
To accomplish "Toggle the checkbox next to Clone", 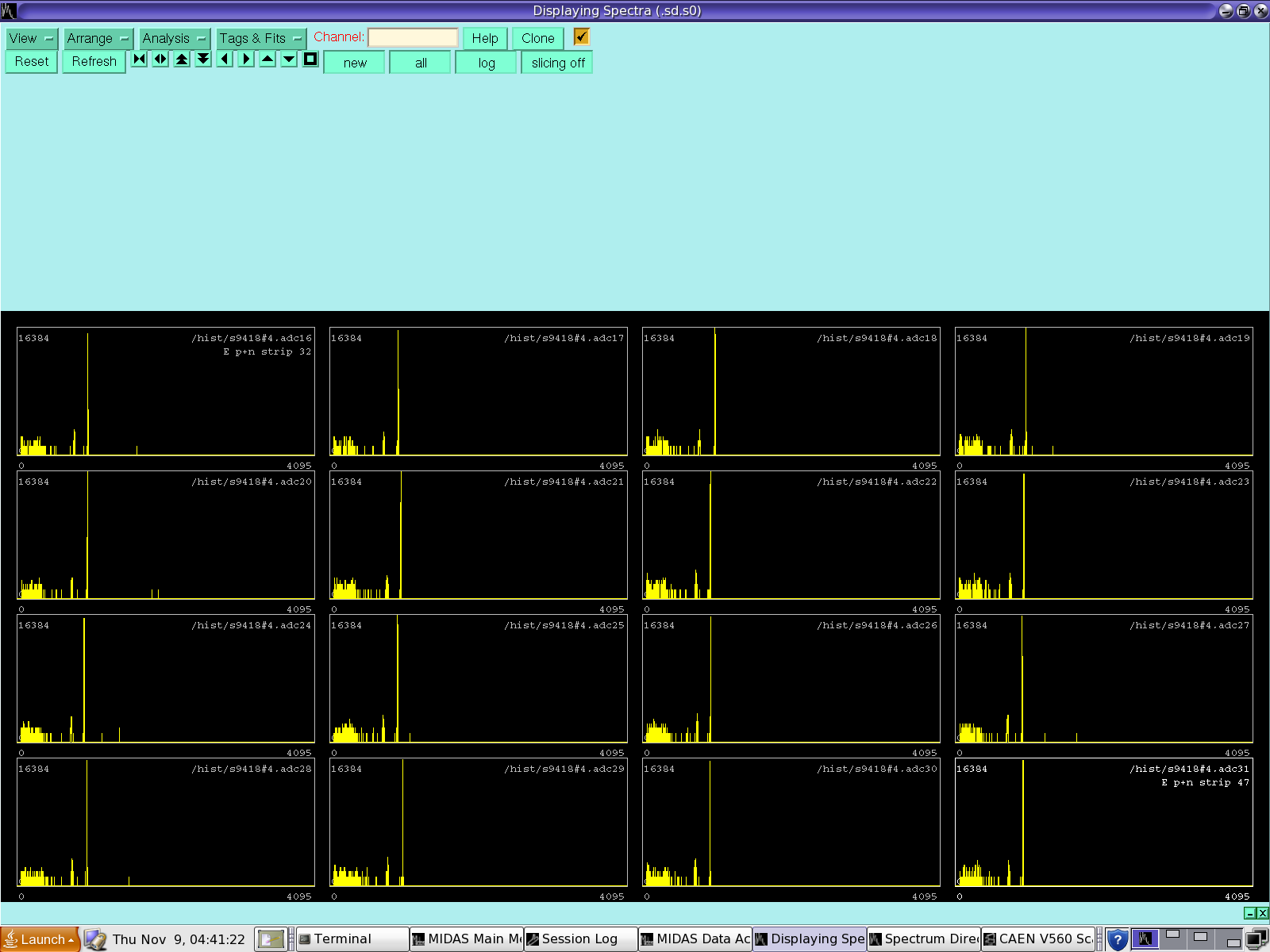I will (x=582, y=37).
